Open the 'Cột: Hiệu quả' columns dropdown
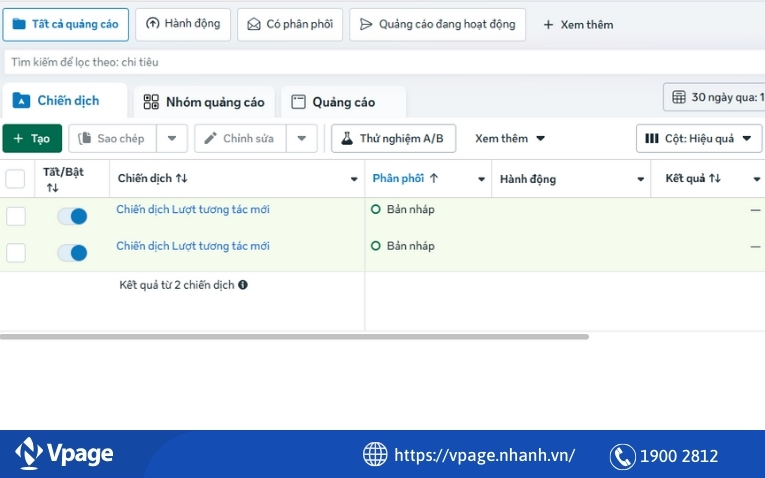 point(699,139)
